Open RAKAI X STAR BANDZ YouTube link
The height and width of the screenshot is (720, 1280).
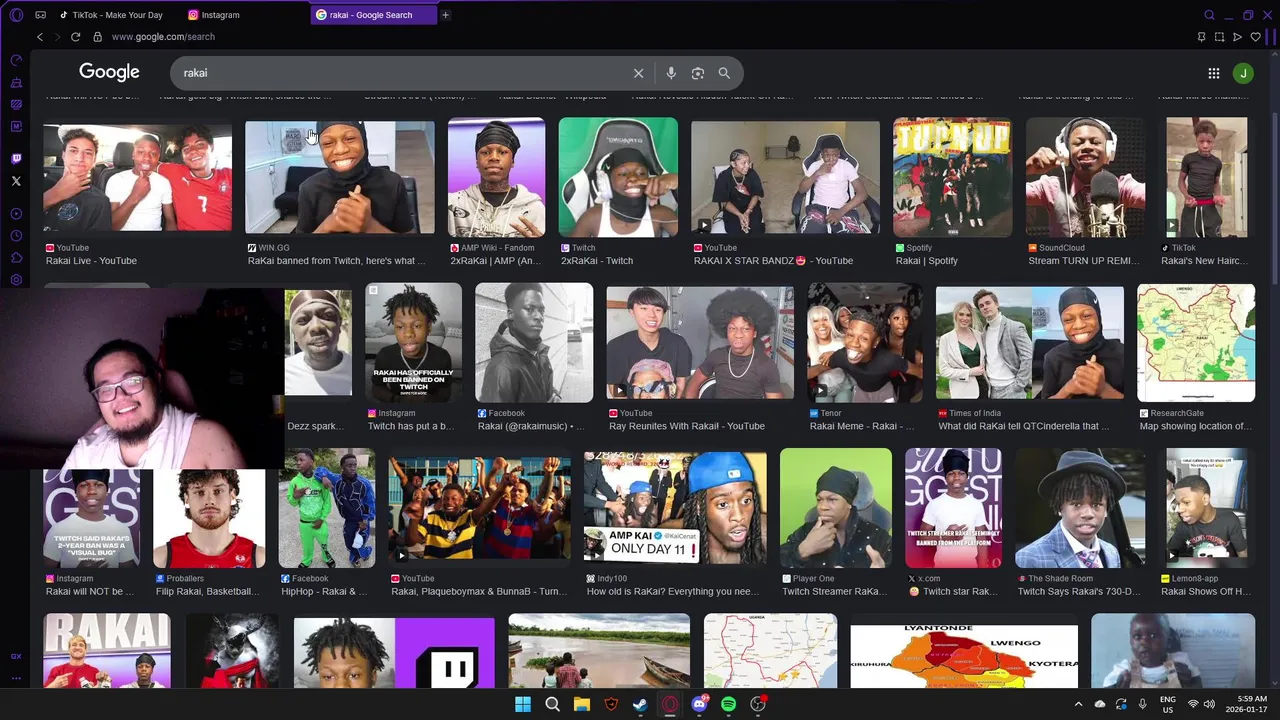pyautogui.click(x=773, y=261)
